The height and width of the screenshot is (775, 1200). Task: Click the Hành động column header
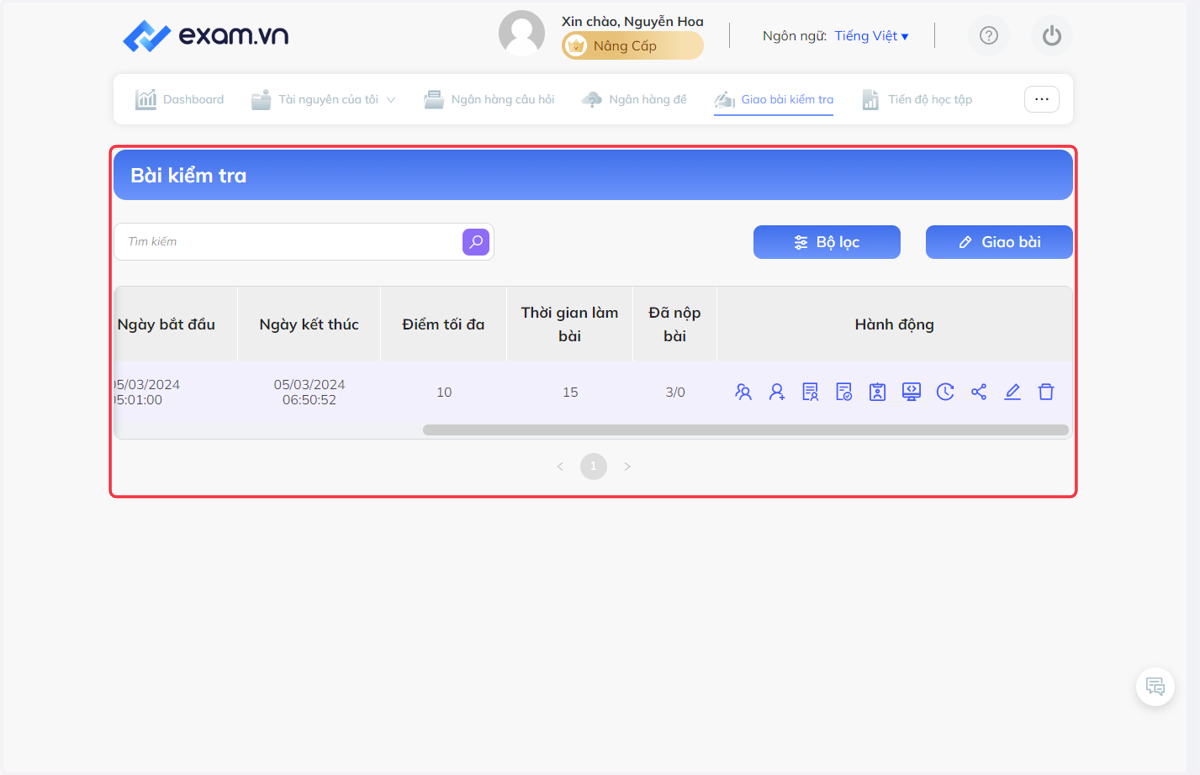point(894,324)
